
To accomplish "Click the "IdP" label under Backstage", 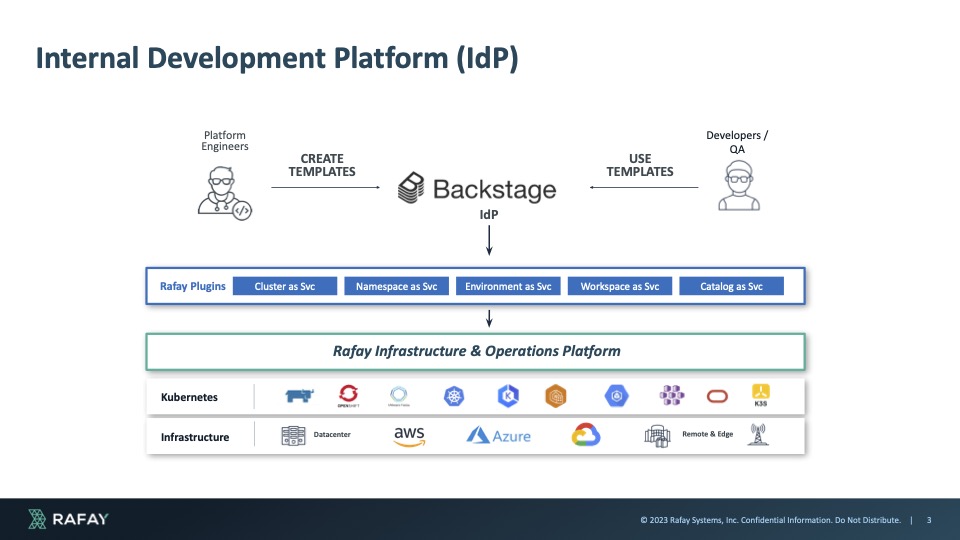I will [x=489, y=215].
